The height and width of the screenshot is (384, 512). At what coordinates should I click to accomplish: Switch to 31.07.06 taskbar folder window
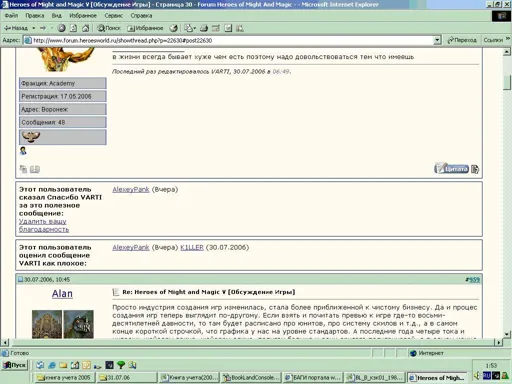pyautogui.click(x=127, y=378)
